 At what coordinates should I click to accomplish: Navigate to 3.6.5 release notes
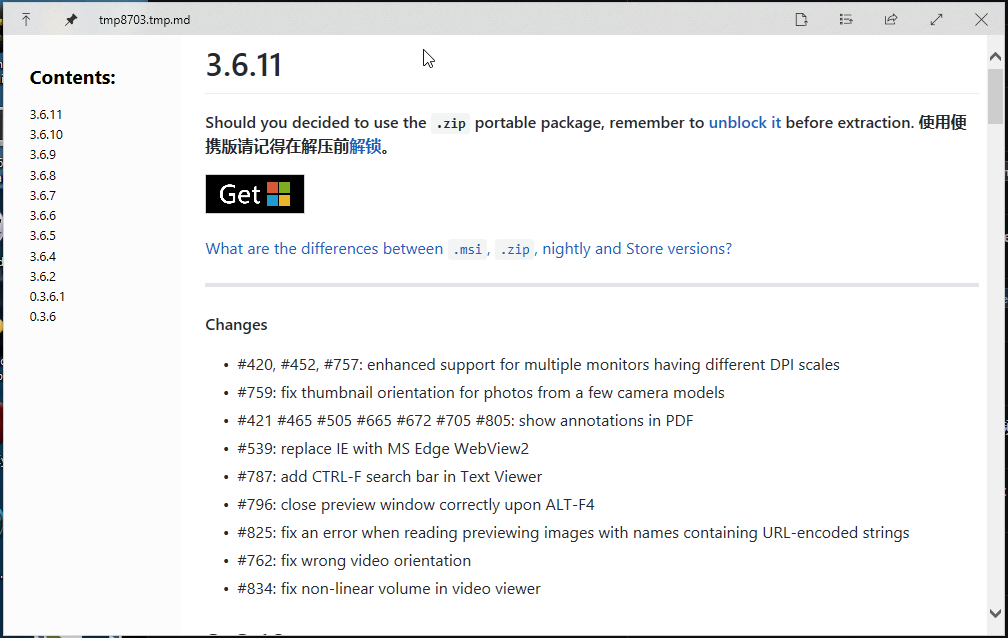tap(45, 235)
